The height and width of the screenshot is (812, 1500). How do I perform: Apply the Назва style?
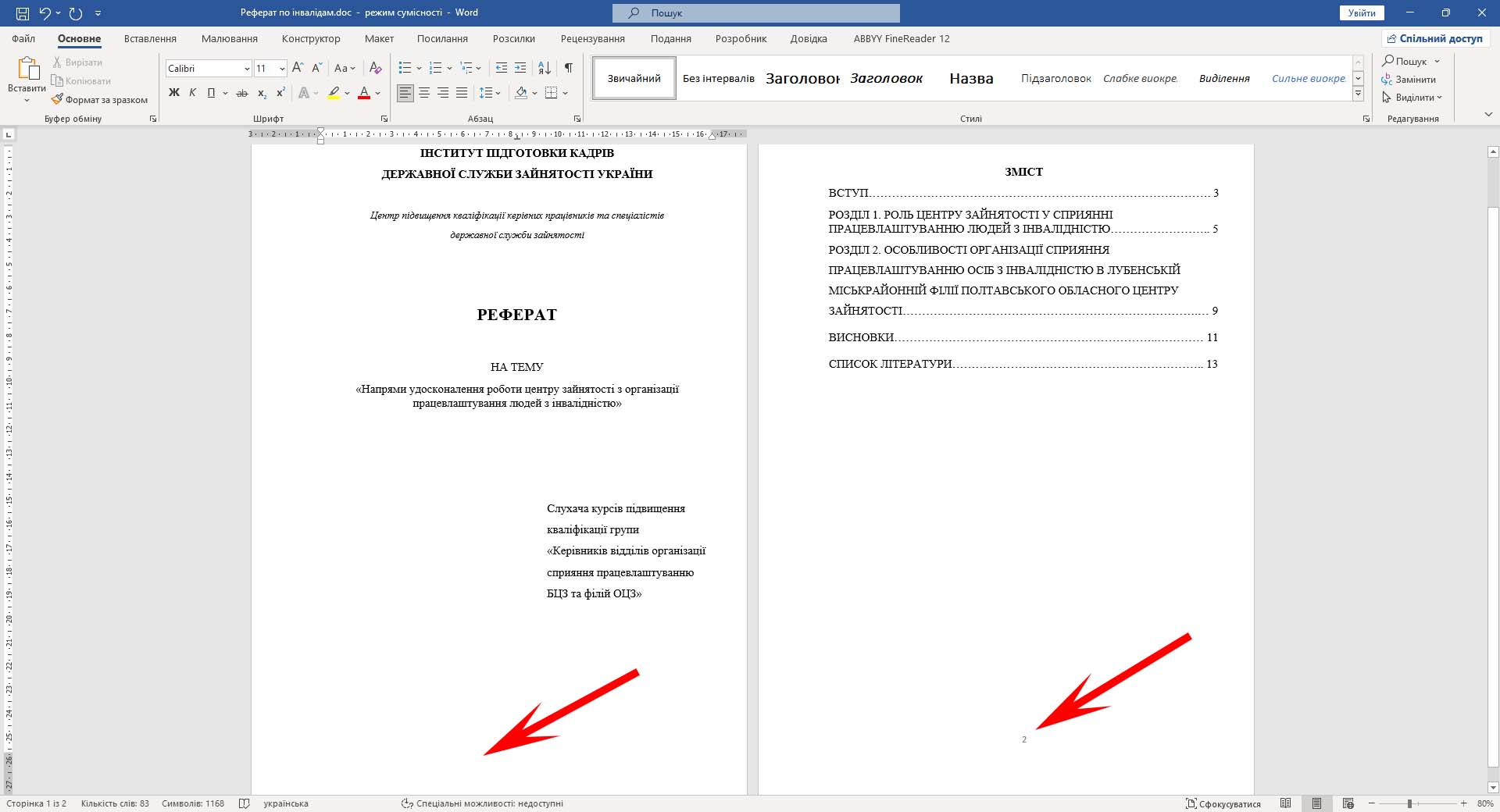(971, 78)
